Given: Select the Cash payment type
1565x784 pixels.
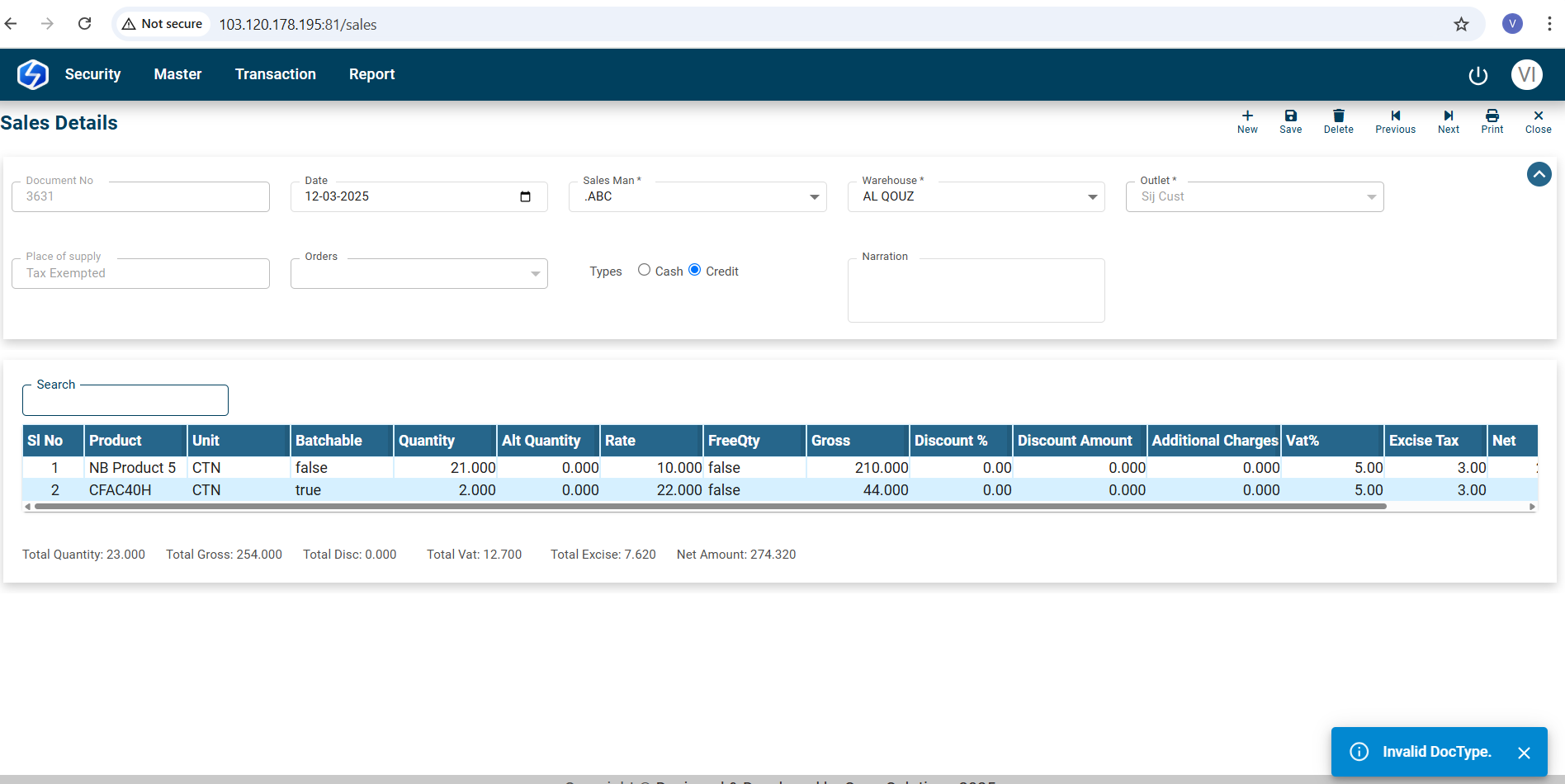Looking at the screenshot, I should pos(644,270).
